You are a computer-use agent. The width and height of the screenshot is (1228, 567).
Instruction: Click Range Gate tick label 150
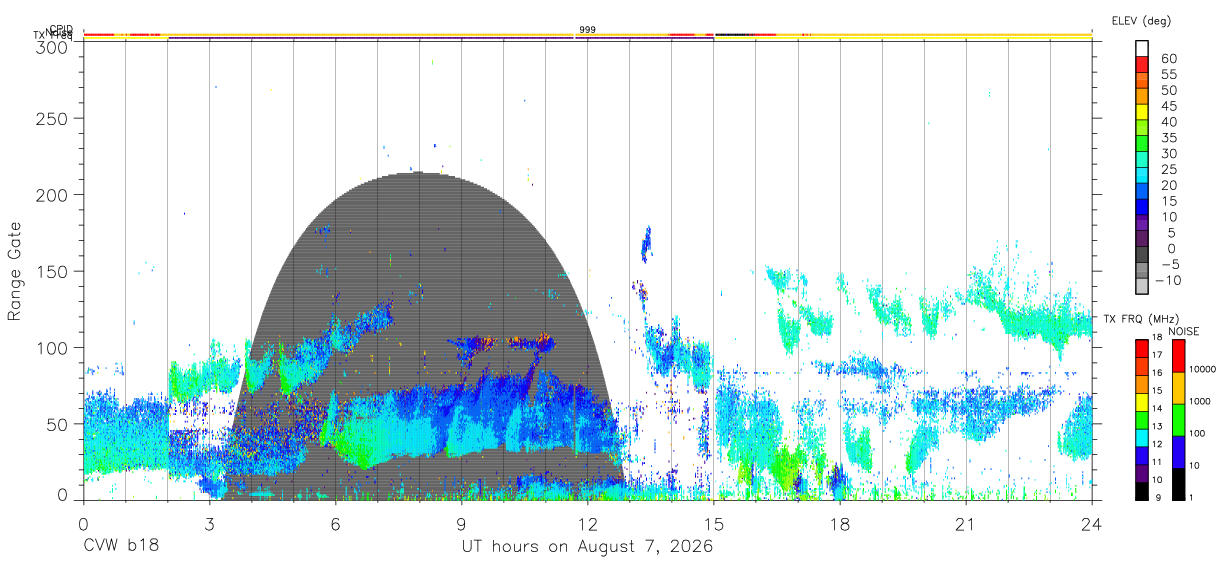[x=51, y=271]
